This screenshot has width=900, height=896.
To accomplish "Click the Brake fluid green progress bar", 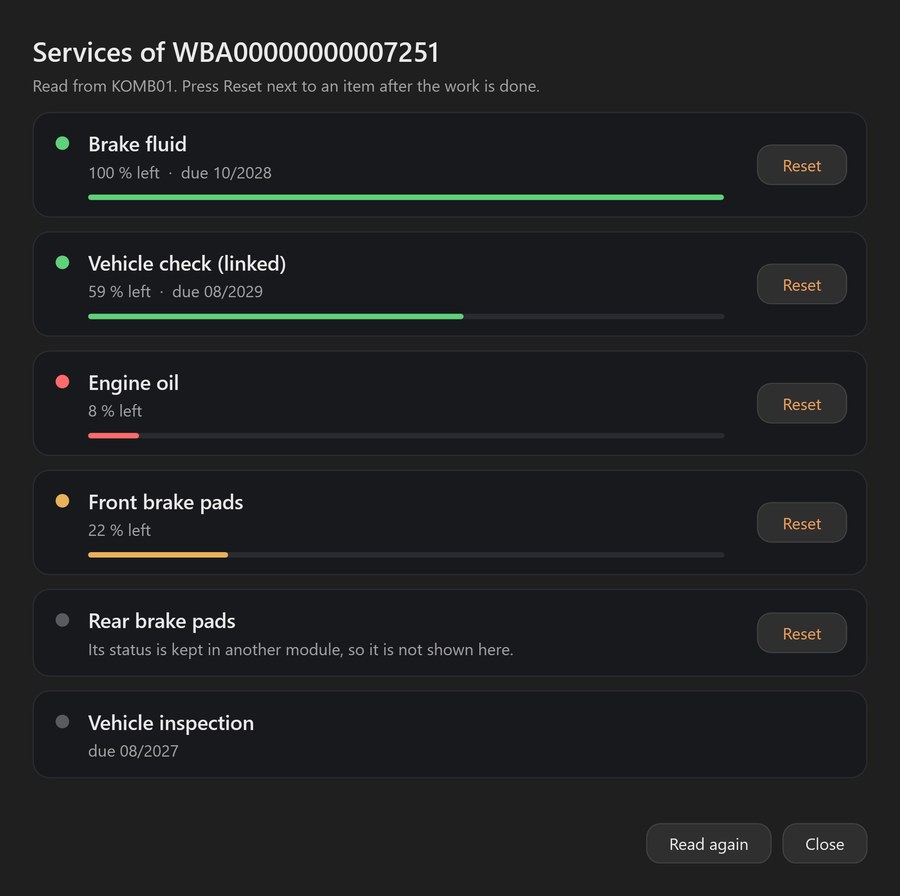I will (x=406, y=197).
